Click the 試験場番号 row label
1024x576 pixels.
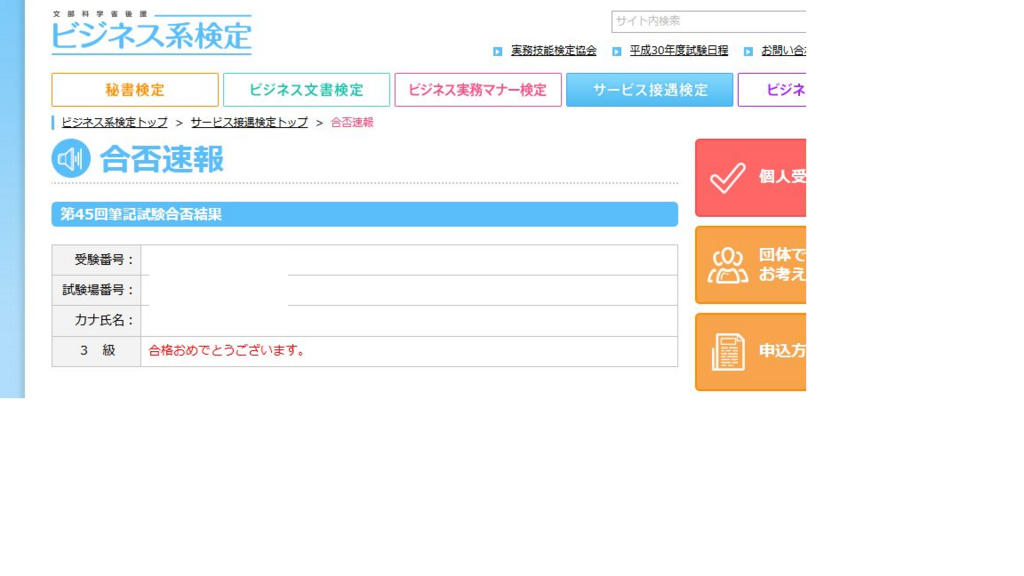click(x=97, y=290)
